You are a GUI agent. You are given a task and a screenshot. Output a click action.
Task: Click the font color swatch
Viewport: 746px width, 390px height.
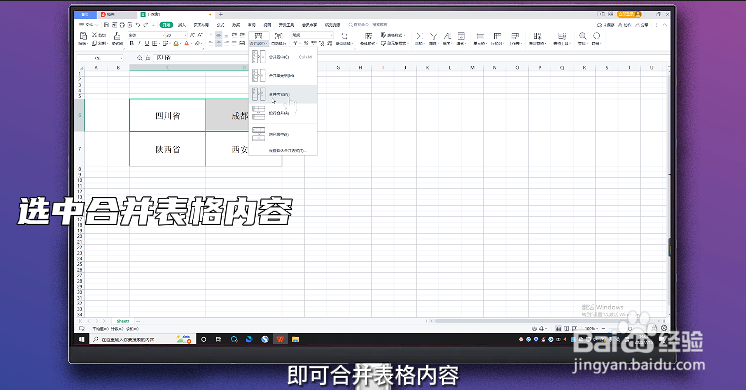pos(186,44)
